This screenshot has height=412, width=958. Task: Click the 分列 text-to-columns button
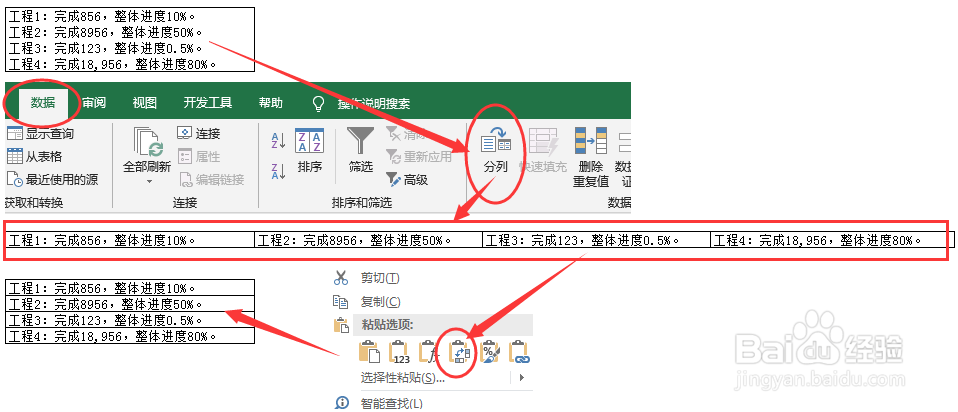coord(495,151)
